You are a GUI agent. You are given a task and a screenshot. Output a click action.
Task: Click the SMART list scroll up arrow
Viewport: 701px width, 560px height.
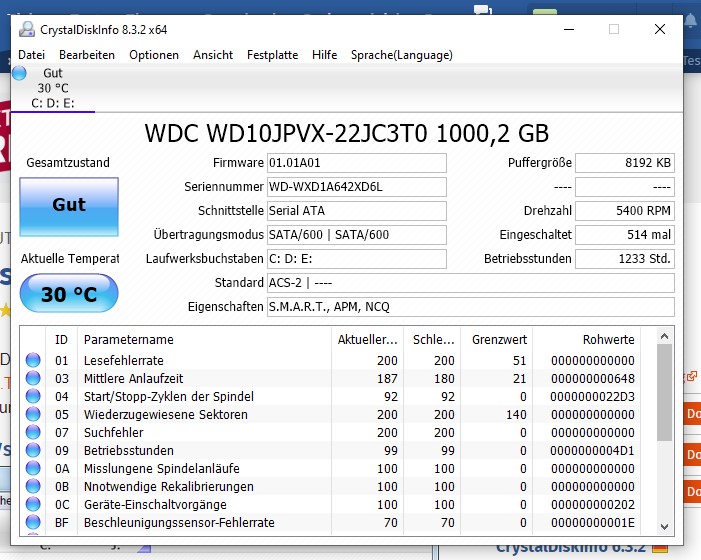click(x=664, y=337)
